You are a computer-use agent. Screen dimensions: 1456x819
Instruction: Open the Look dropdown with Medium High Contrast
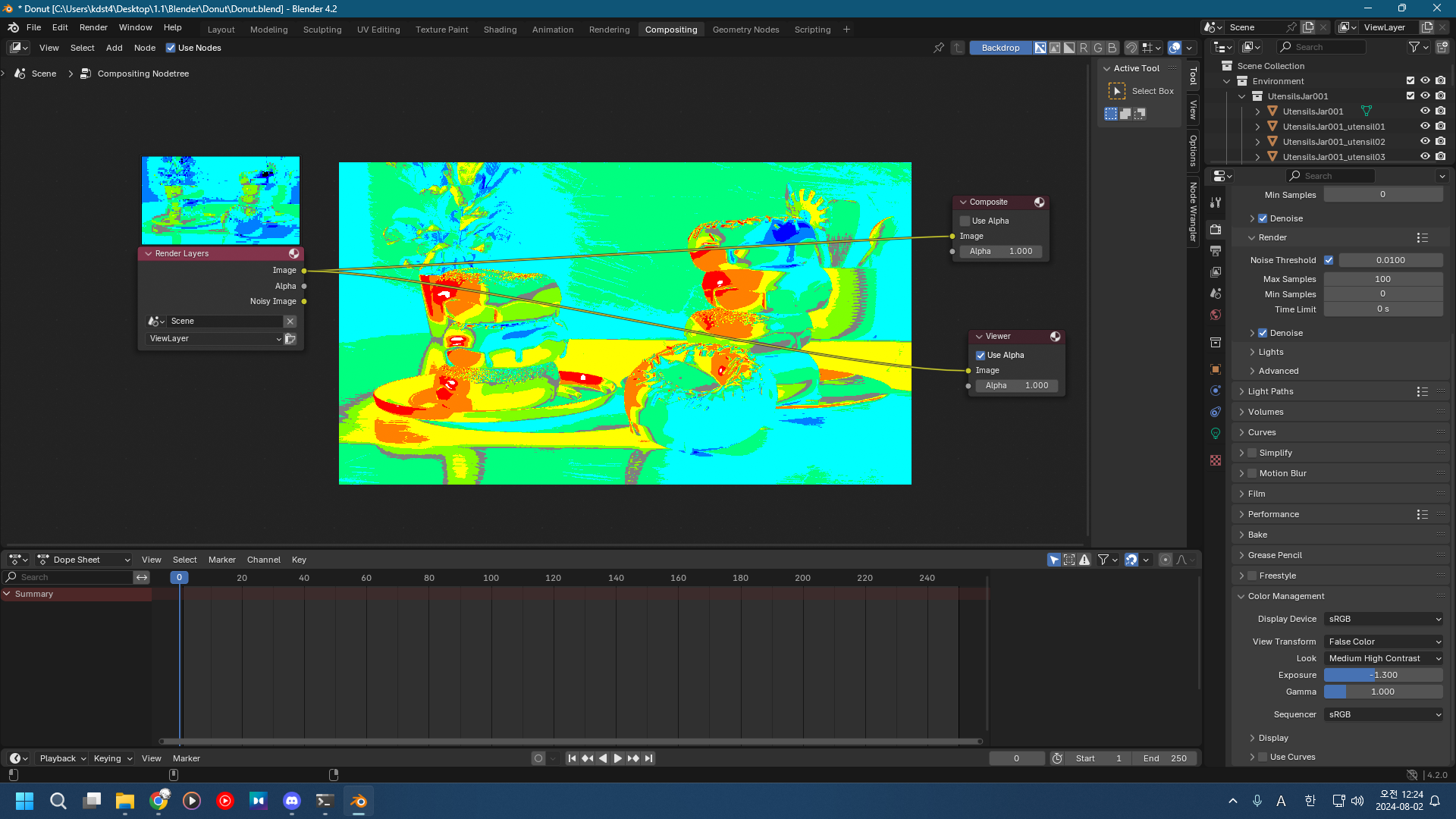click(x=1384, y=658)
